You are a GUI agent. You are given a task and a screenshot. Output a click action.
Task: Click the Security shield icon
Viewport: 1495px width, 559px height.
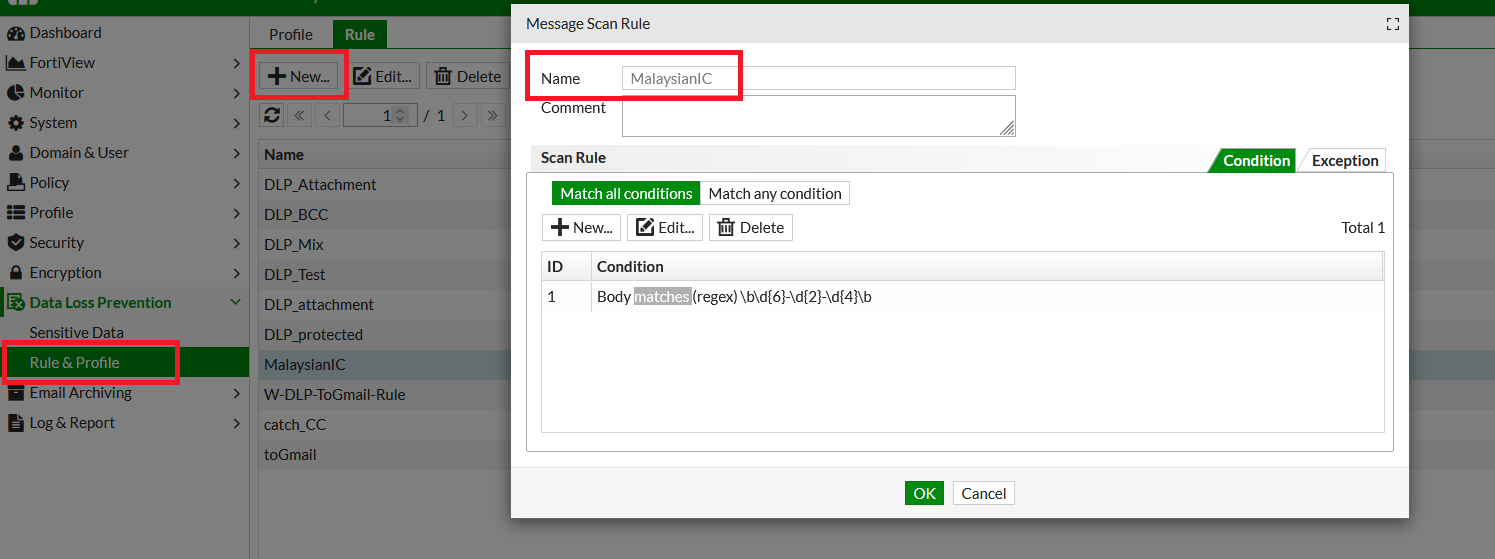(15, 243)
